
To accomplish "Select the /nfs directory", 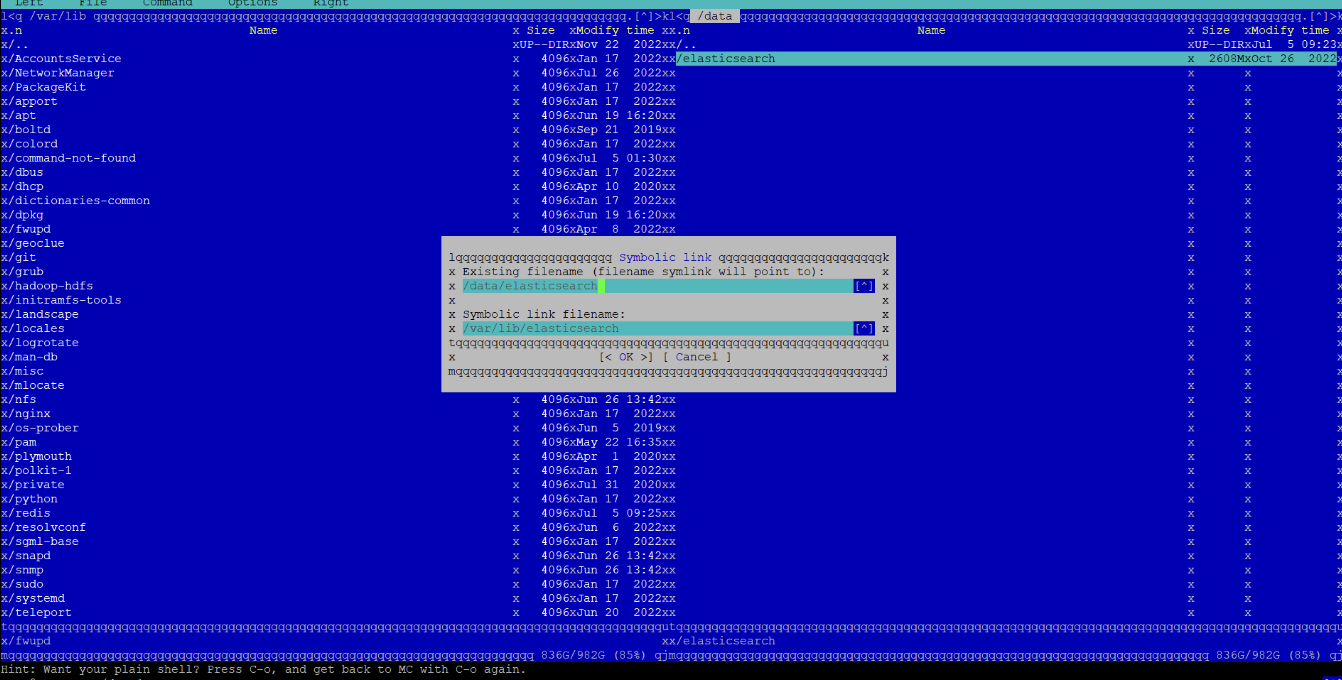I will (334, 399).
